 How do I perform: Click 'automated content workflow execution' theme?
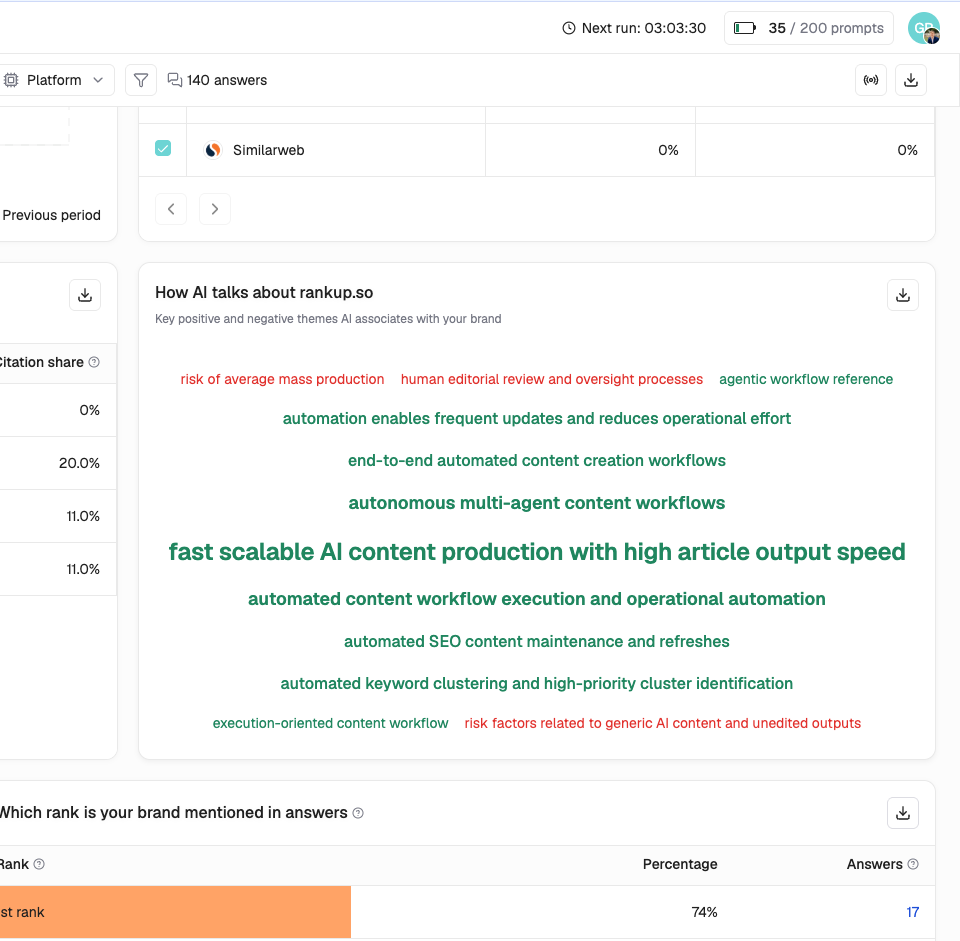[x=536, y=599]
